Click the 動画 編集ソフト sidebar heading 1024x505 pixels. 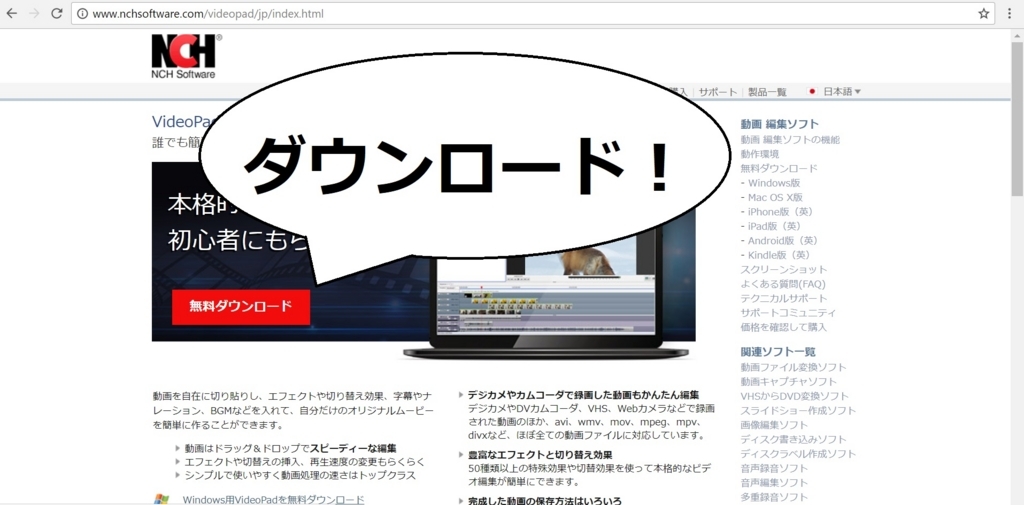pos(780,123)
